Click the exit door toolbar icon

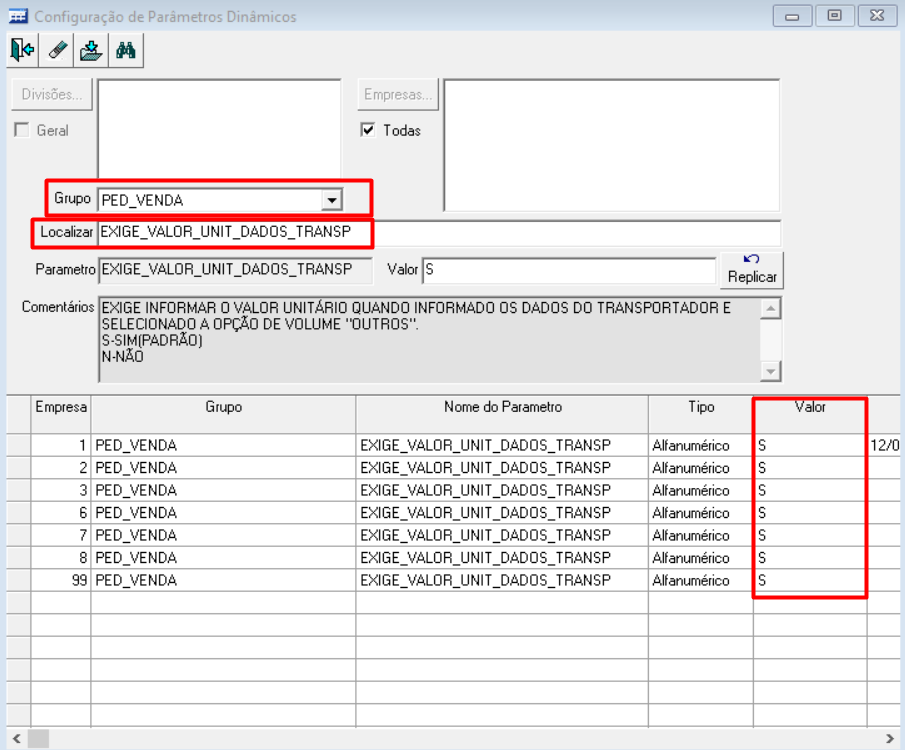point(23,49)
